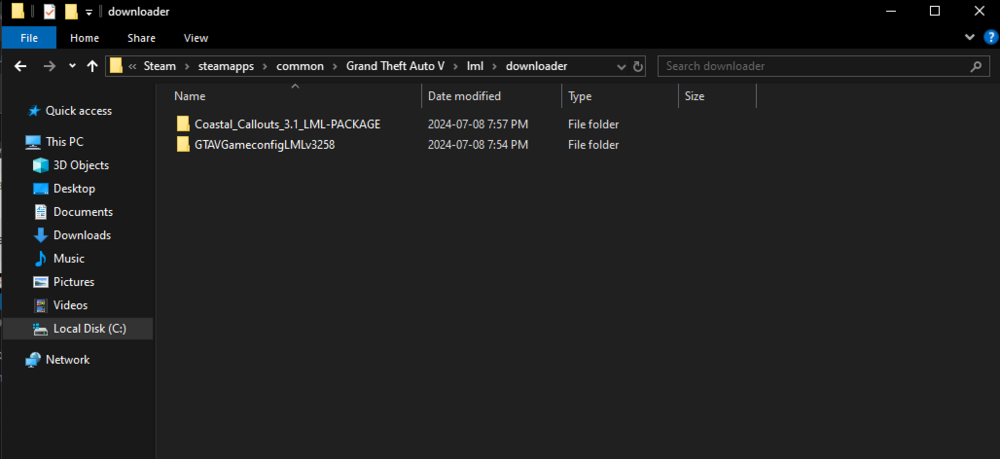Click the Properties icon in title bar
This screenshot has height=459, width=1000.
coord(49,11)
